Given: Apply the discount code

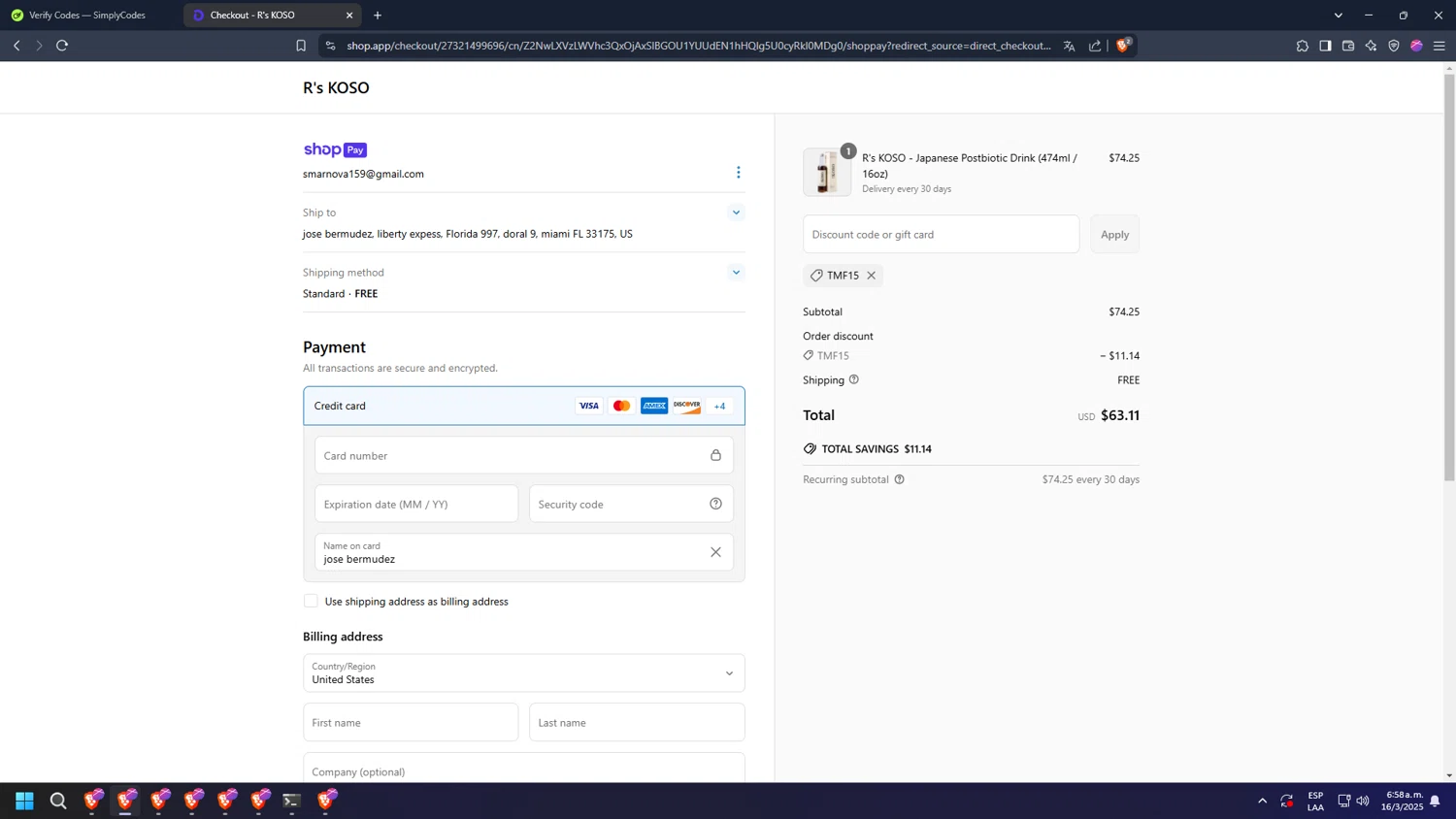Looking at the screenshot, I should click(1114, 235).
